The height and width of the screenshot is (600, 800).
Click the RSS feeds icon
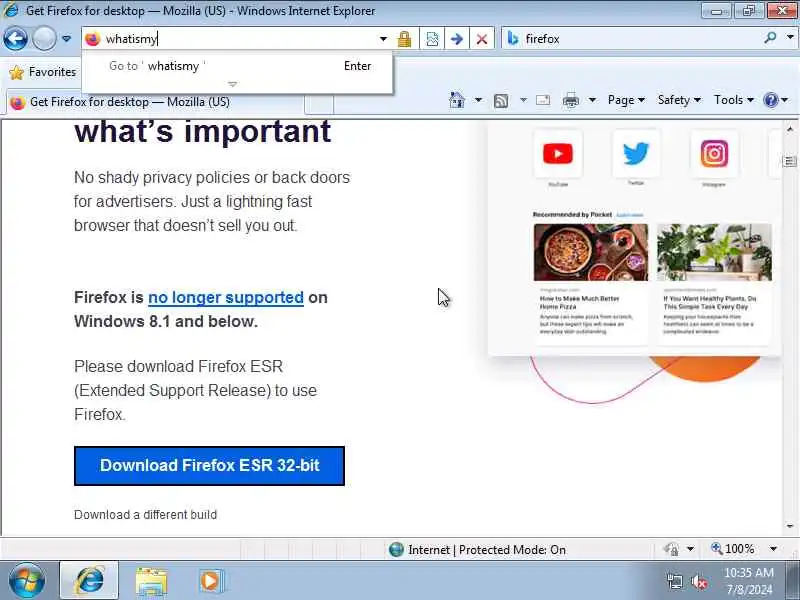tap(501, 101)
